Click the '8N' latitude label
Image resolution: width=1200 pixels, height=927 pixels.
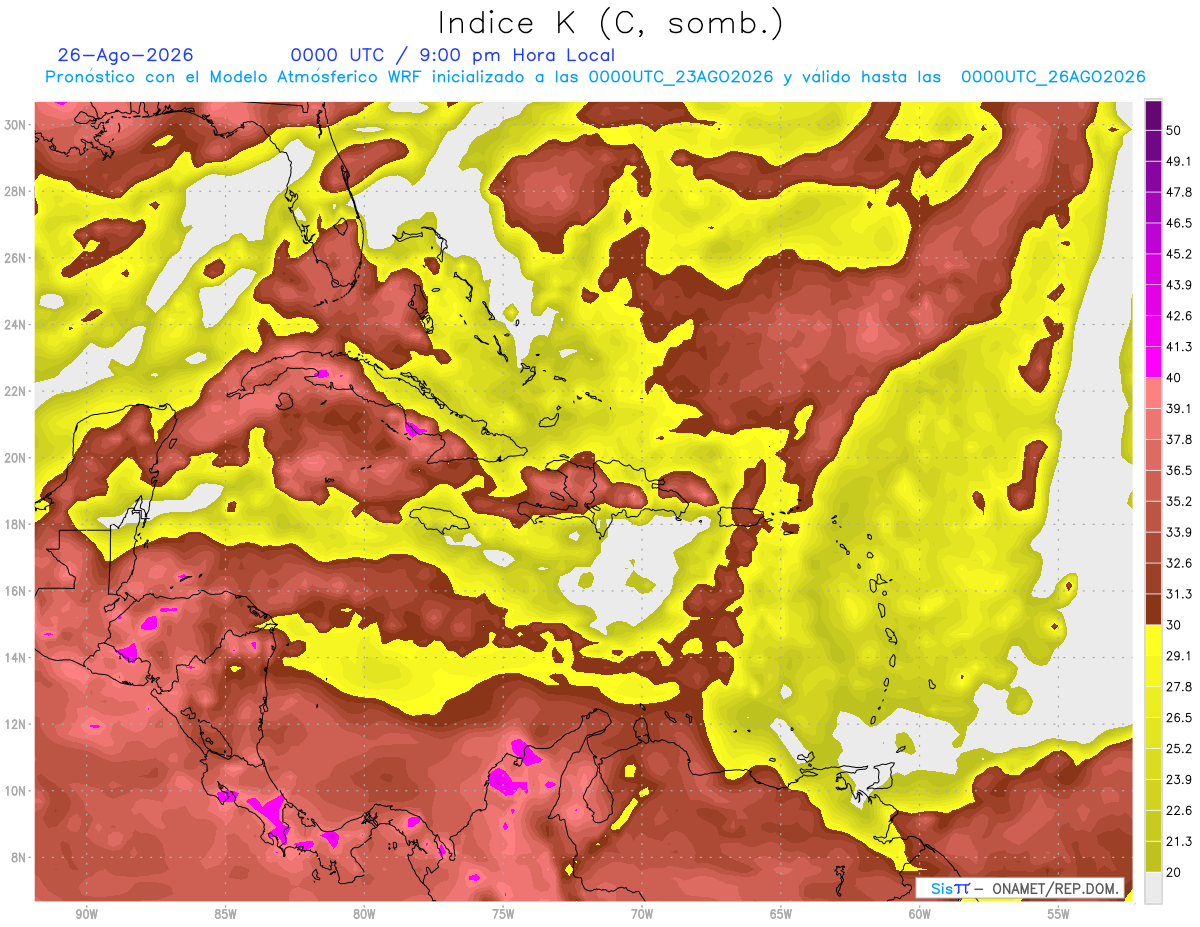pos(20,858)
